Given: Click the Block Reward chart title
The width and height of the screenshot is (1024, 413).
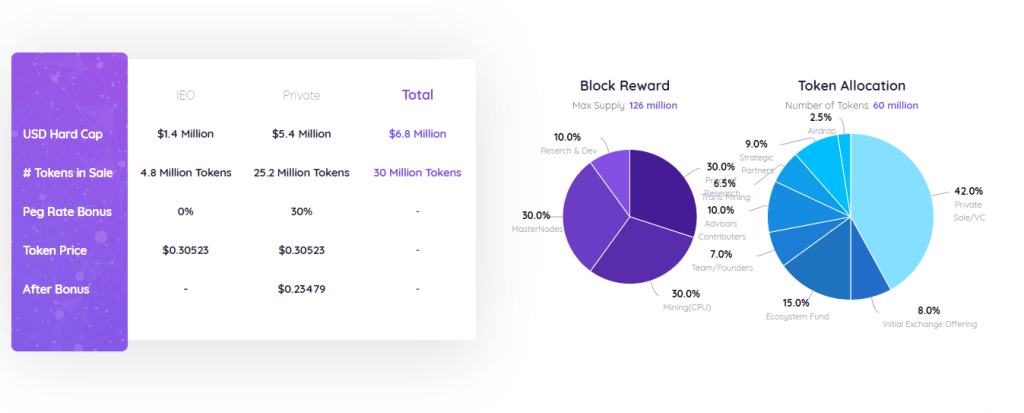Looking at the screenshot, I should coord(625,86).
